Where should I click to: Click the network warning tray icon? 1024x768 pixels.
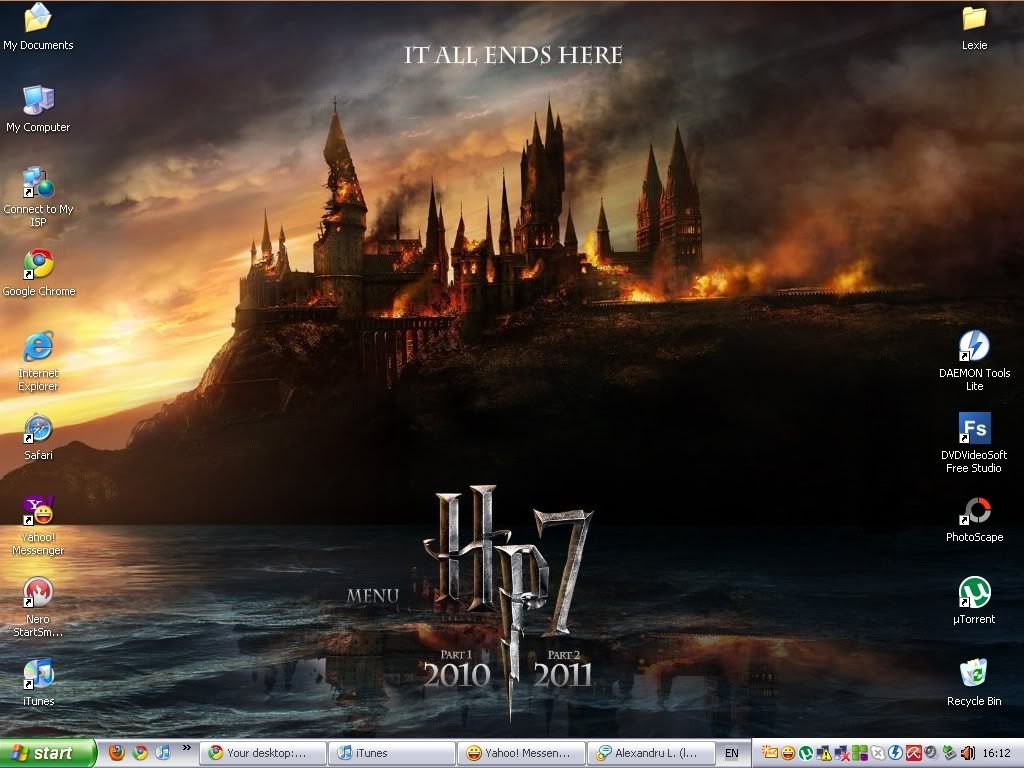click(x=824, y=753)
